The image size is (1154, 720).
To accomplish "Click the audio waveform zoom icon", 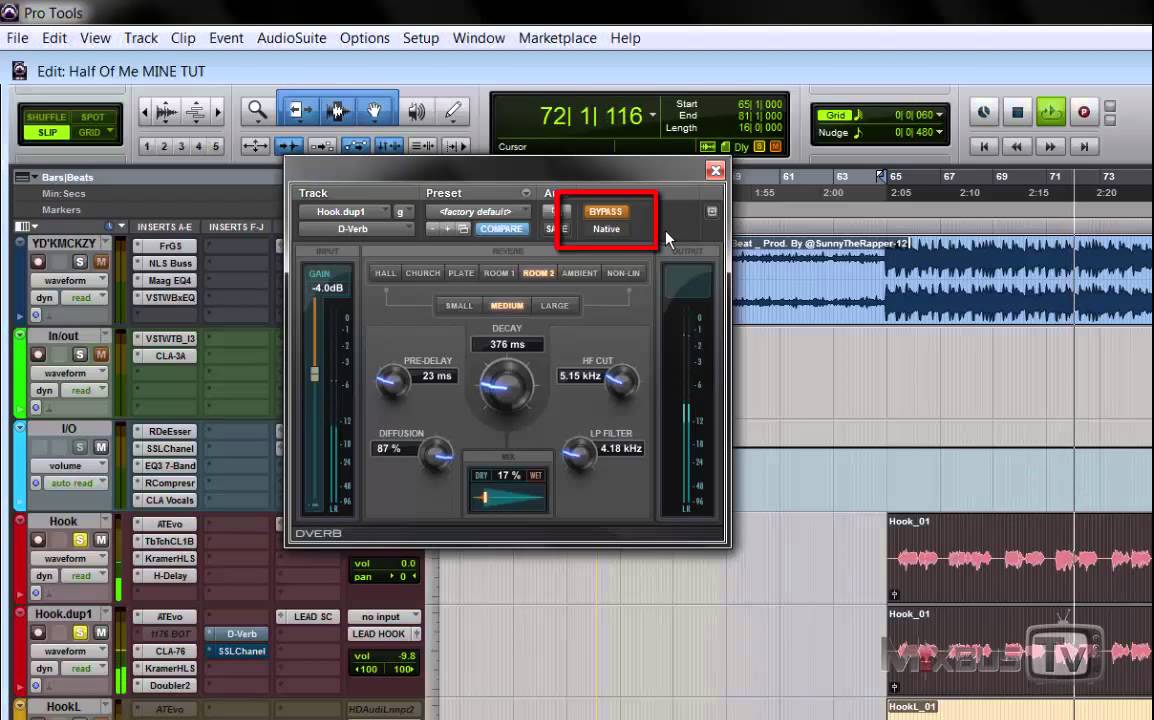I will 166,112.
